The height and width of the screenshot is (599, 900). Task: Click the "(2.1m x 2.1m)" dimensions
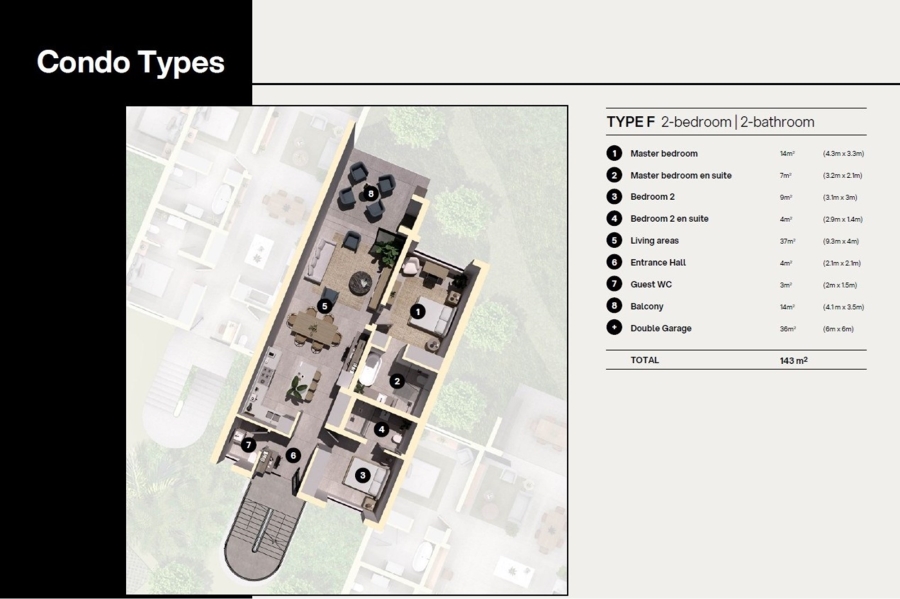tap(841, 263)
